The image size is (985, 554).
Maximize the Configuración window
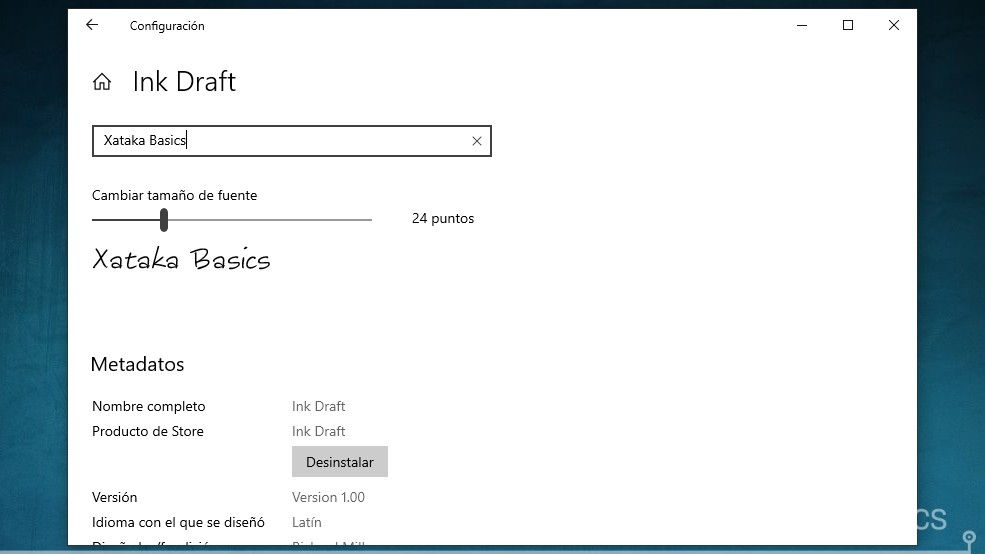[847, 25]
